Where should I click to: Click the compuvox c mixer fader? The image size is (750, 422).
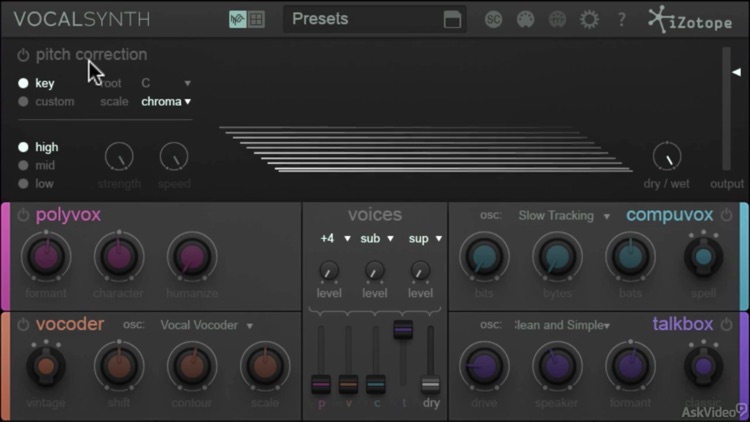375,384
